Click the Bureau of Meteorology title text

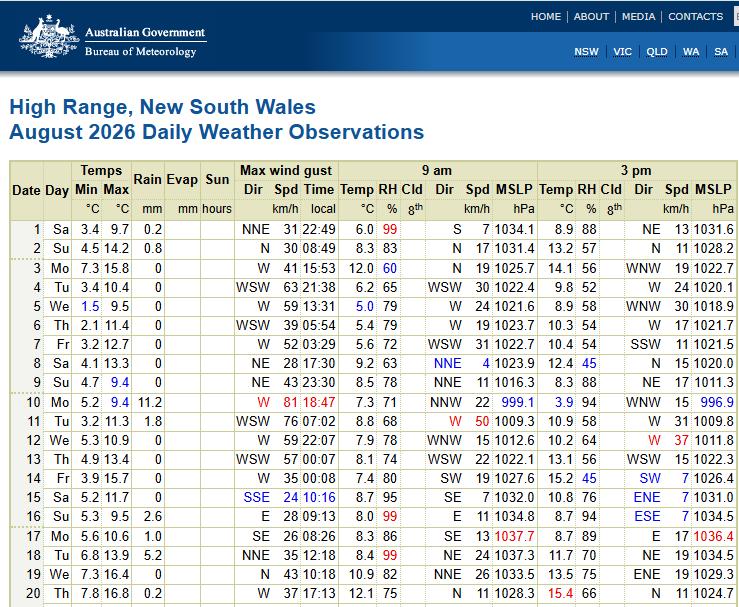(140, 51)
